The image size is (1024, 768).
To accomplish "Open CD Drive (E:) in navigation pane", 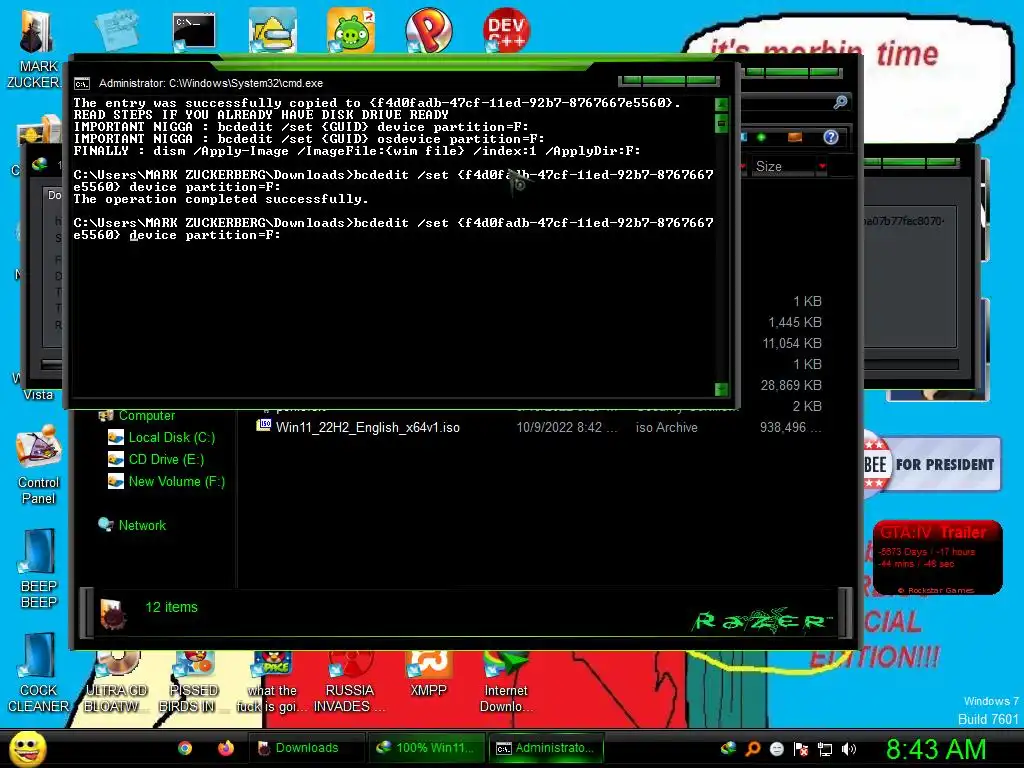I will pos(166,460).
